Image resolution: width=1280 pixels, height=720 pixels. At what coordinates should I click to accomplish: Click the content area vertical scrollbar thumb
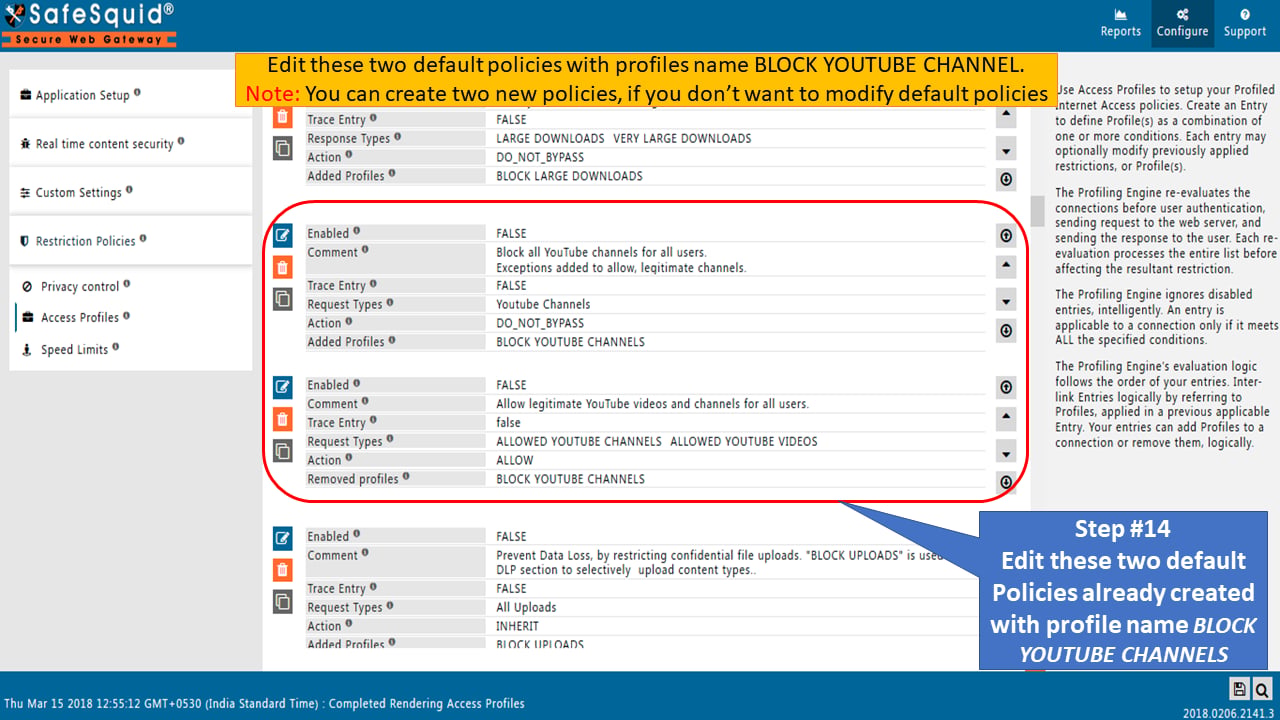click(x=1037, y=211)
